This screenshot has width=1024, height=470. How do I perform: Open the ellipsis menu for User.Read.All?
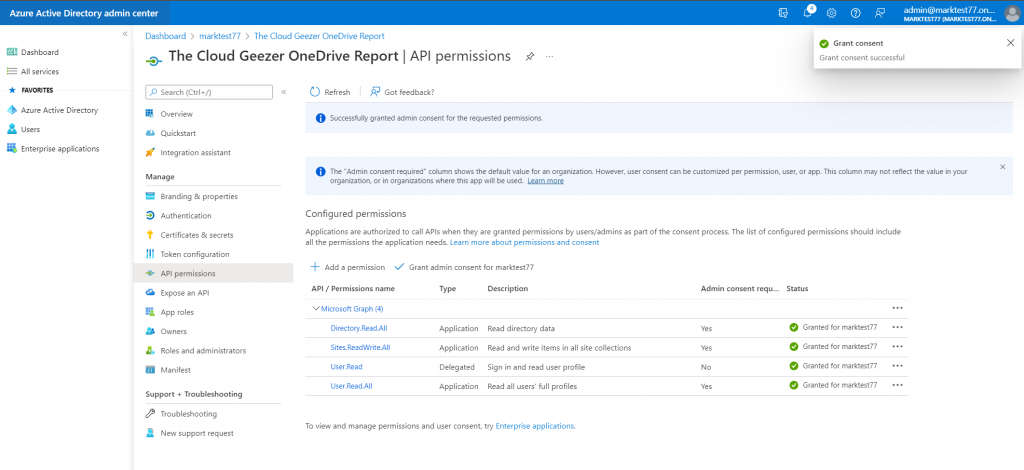coord(897,385)
